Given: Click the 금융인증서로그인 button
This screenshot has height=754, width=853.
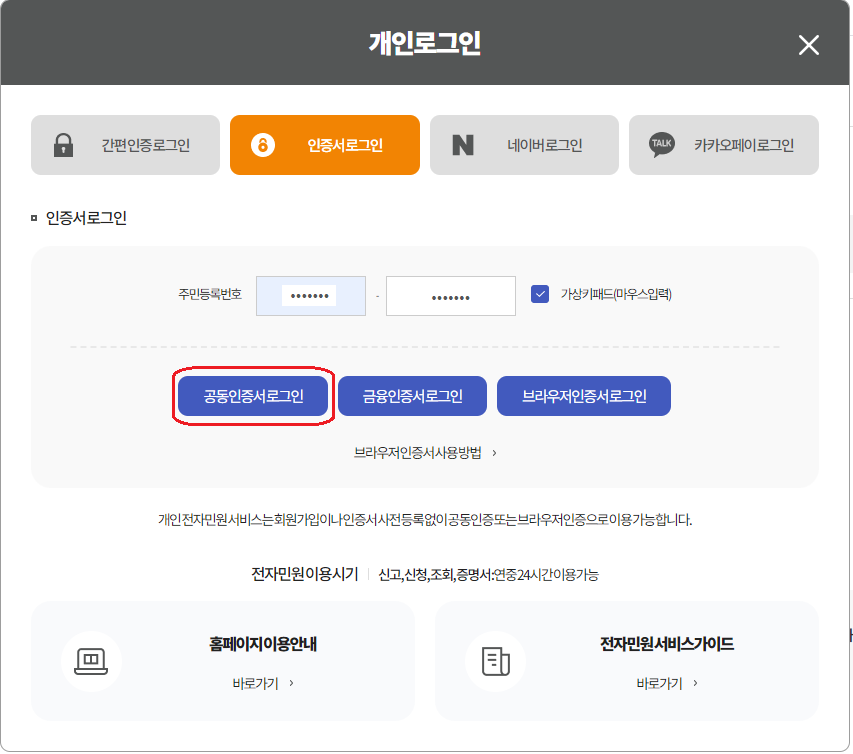Looking at the screenshot, I should 414,396.
